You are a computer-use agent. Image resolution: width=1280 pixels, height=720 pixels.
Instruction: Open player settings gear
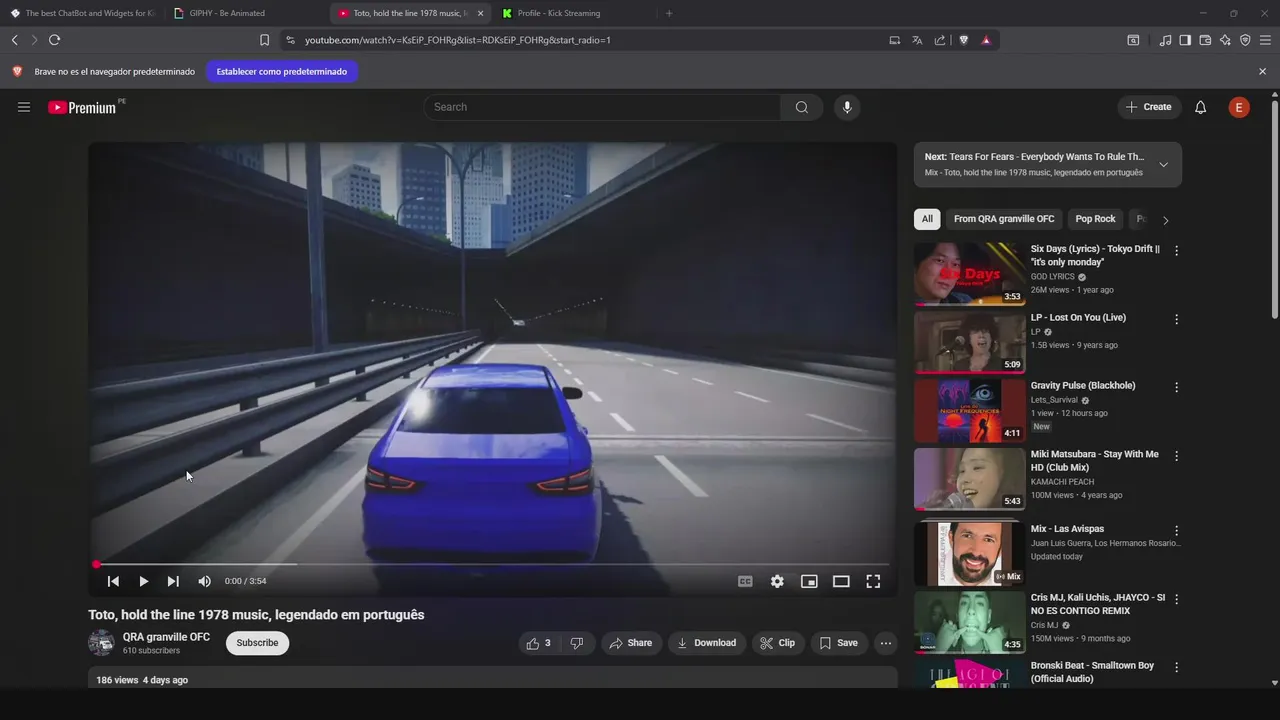[777, 581]
